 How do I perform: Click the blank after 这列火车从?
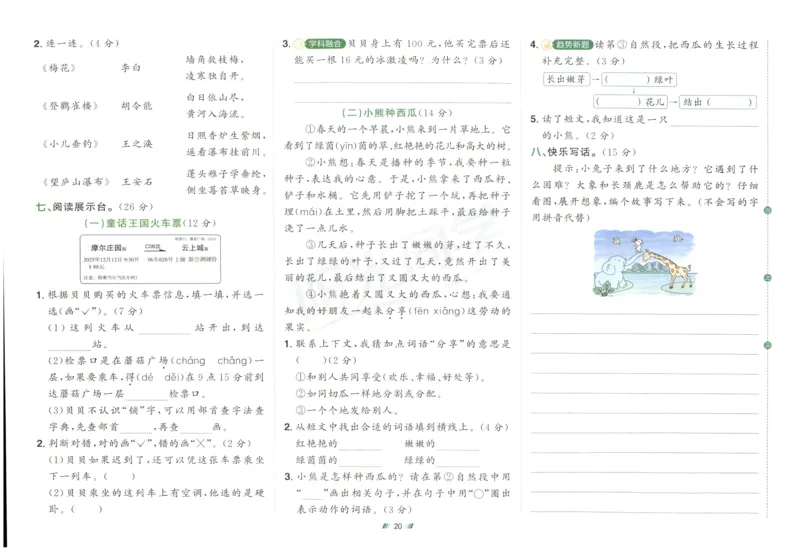click(164, 329)
